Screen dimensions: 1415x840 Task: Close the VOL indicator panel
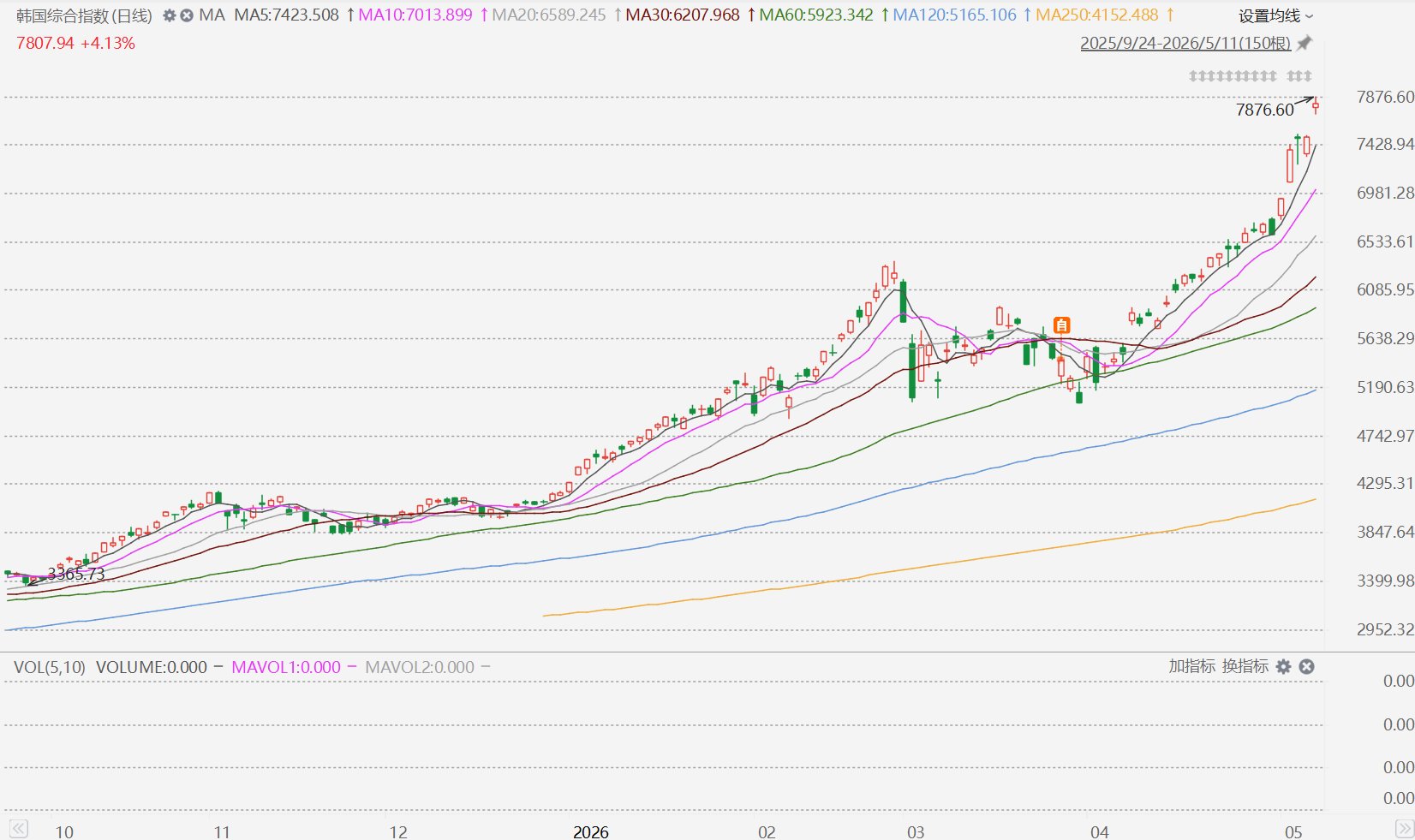click(x=1306, y=666)
